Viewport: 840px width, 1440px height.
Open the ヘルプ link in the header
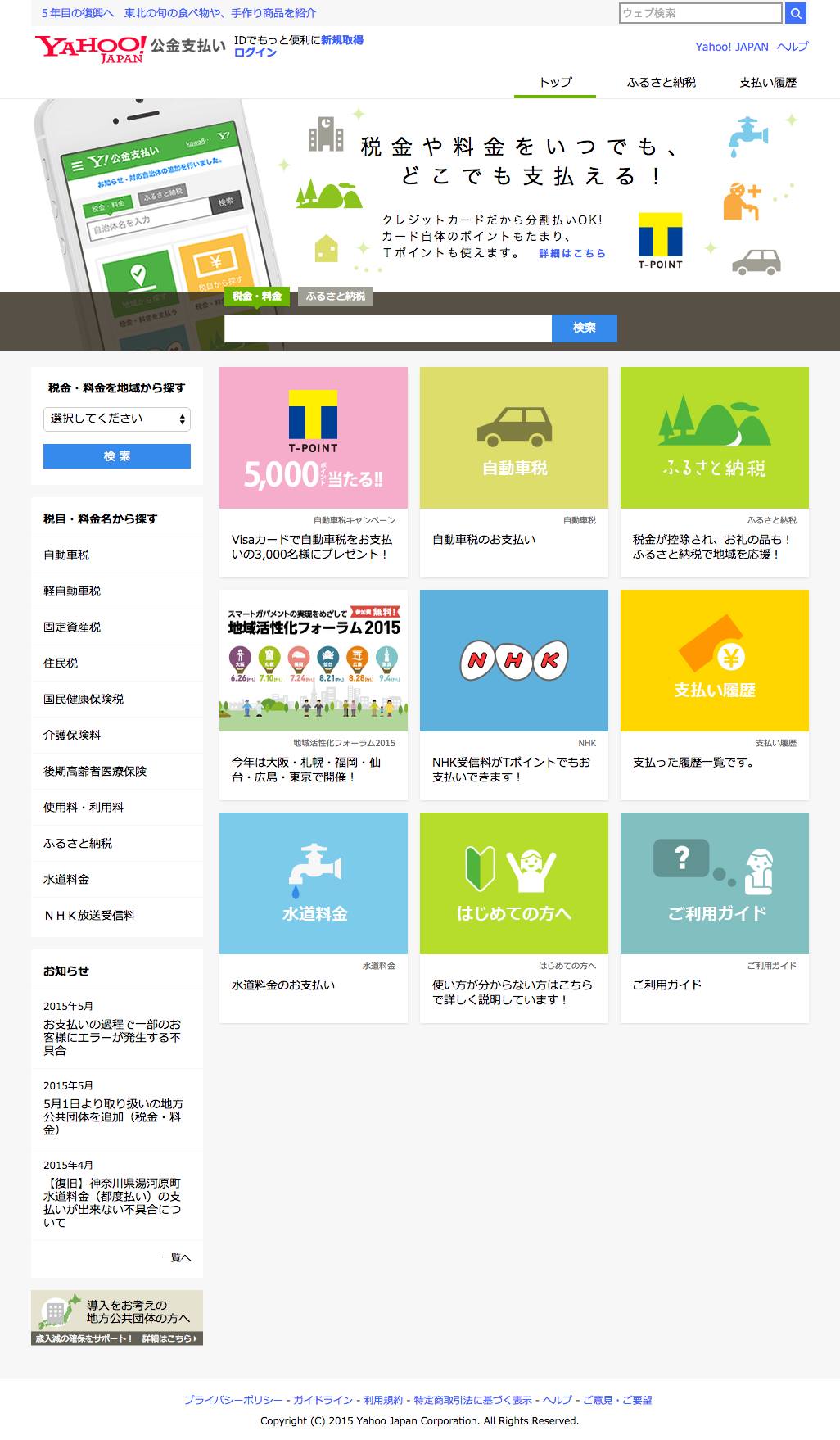[793, 47]
